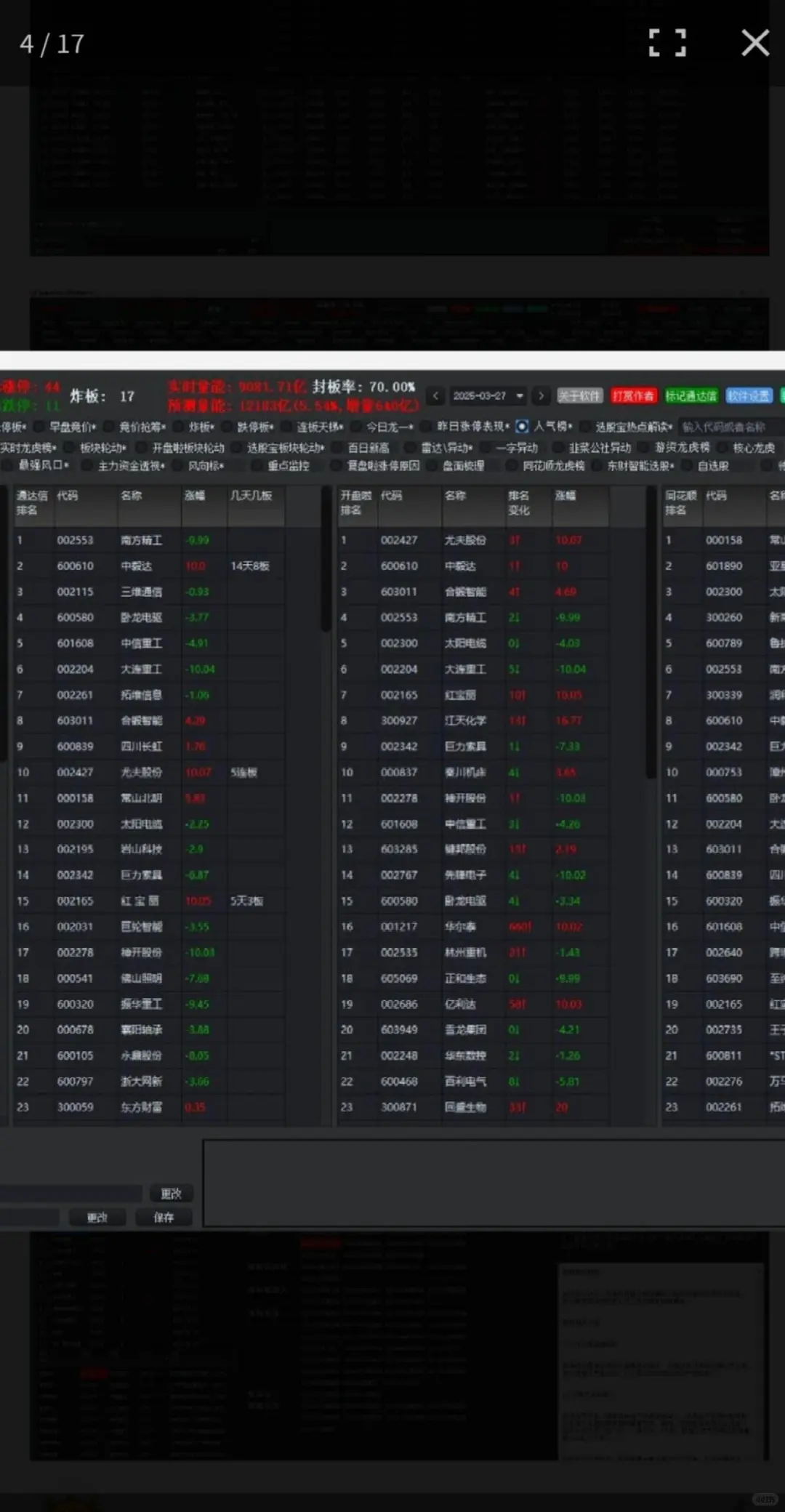
Task: Click the 关于软件 button
Action: [579, 396]
